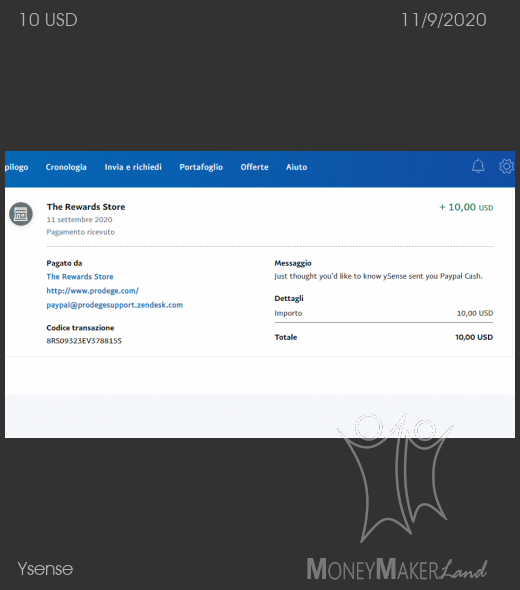Click the date 11 settembre 2020
This screenshot has height=590, width=520.
click(x=79, y=219)
